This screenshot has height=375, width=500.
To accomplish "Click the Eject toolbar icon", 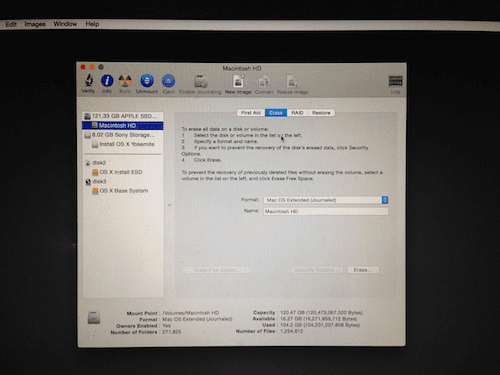I will click(168, 80).
